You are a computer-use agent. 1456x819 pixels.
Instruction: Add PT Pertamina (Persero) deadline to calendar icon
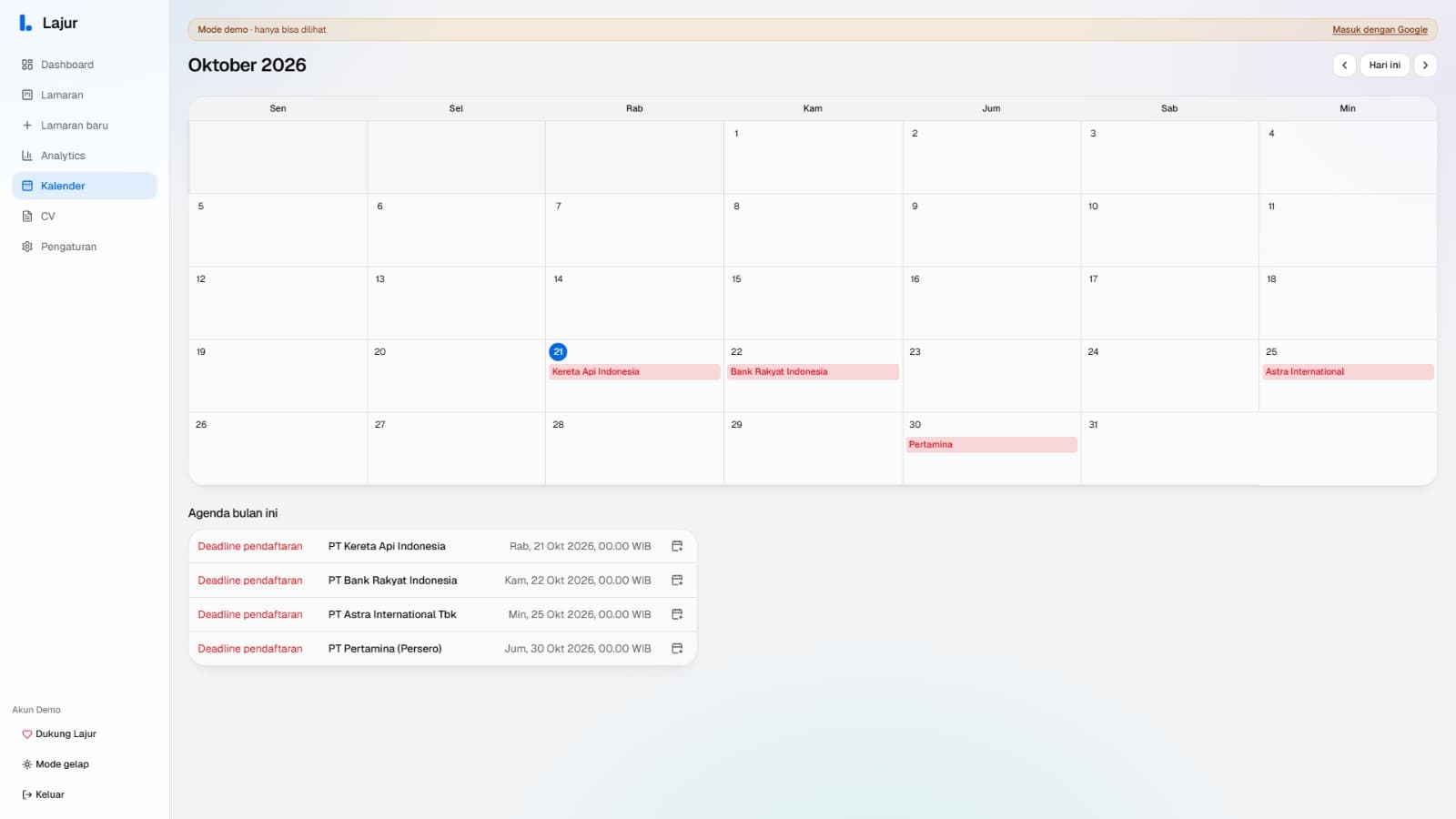(x=677, y=648)
